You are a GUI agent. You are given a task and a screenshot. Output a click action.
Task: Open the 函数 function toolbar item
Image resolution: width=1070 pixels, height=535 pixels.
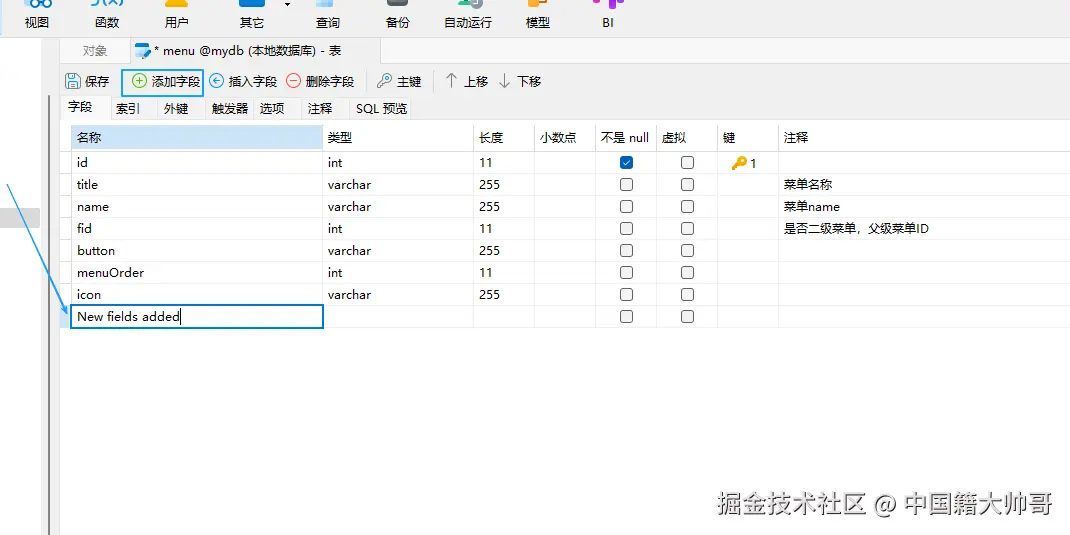click(x=107, y=15)
